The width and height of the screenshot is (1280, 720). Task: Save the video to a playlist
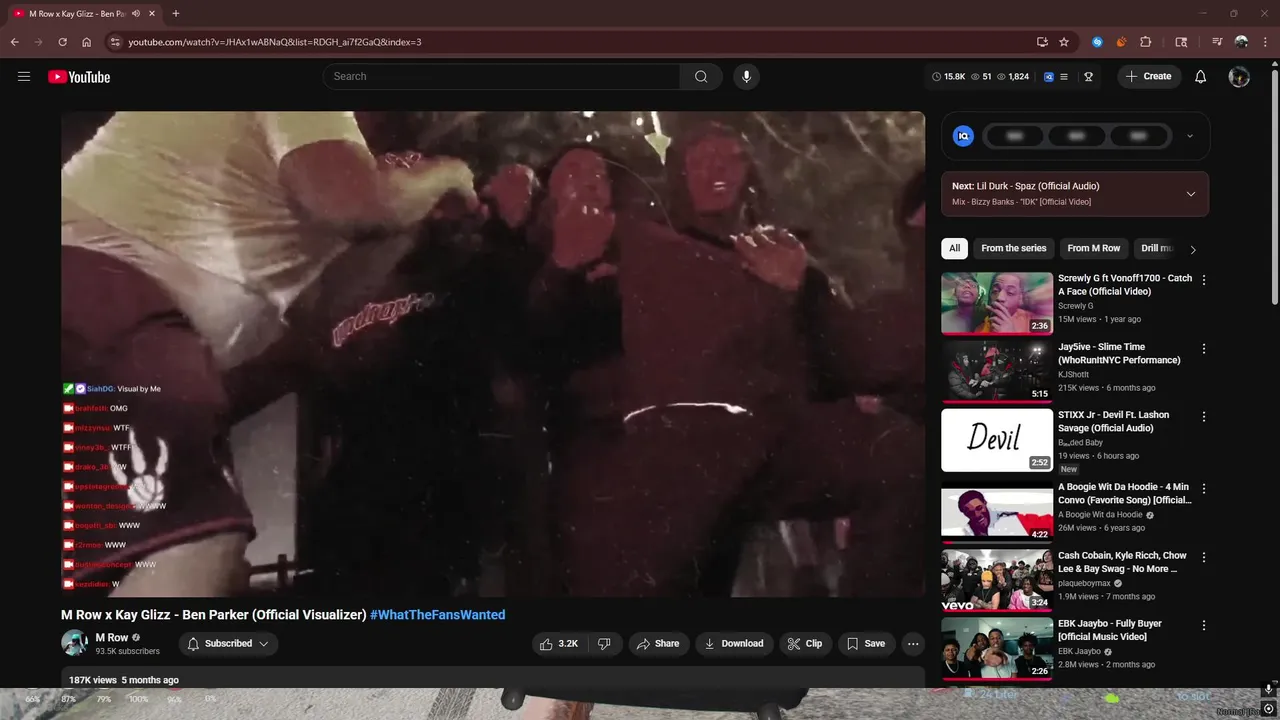click(866, 644)
